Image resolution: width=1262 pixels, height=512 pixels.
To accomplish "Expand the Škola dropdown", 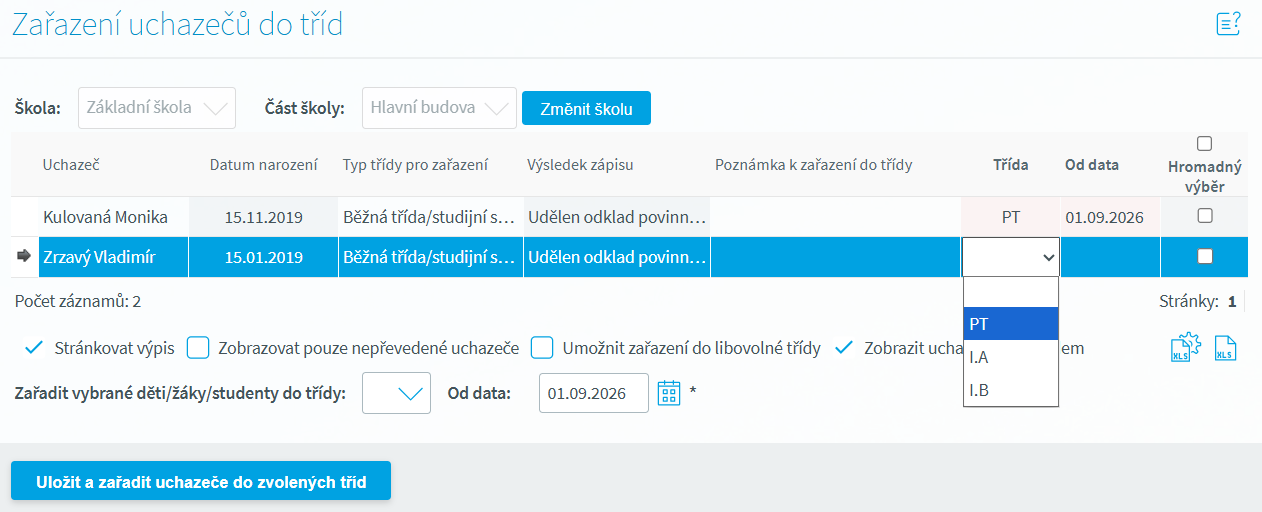I will (157, 108).
